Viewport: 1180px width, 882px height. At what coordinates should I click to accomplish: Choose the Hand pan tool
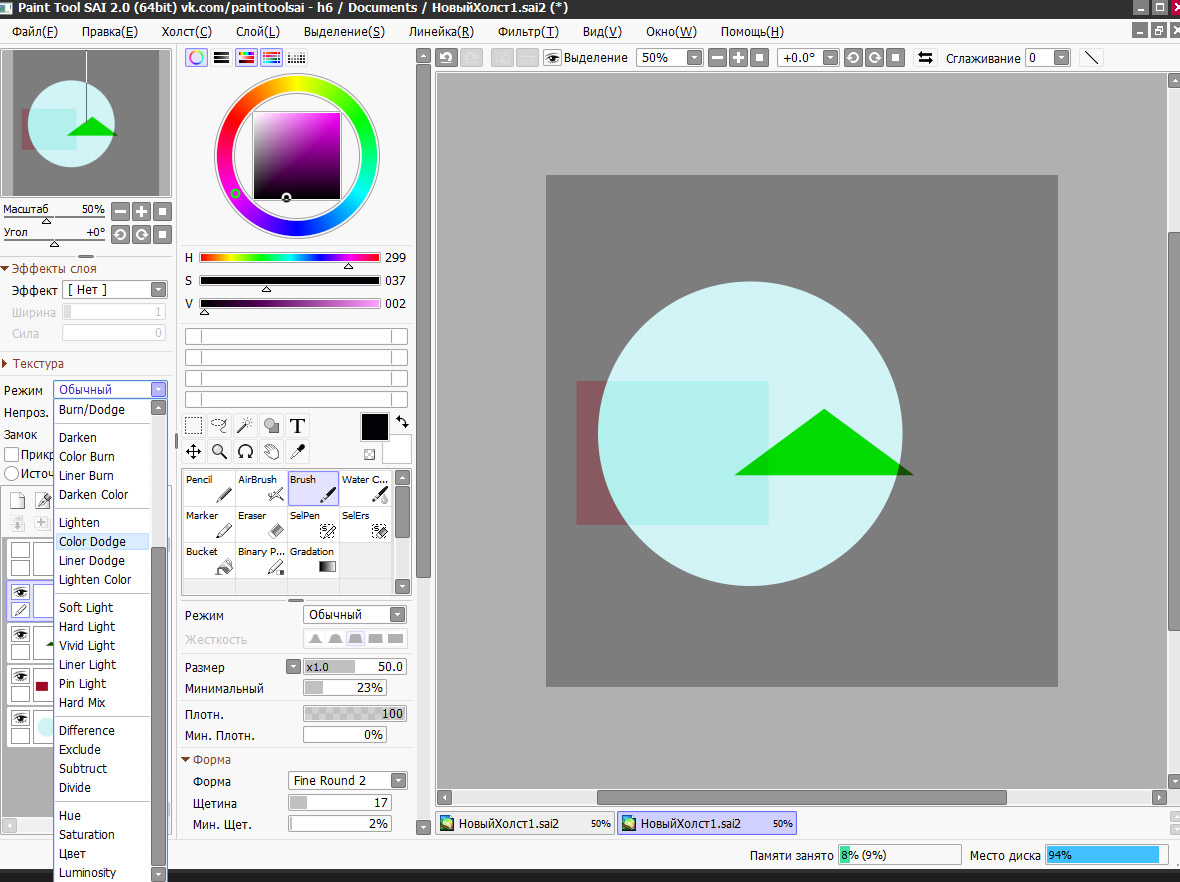click(272, 452)
